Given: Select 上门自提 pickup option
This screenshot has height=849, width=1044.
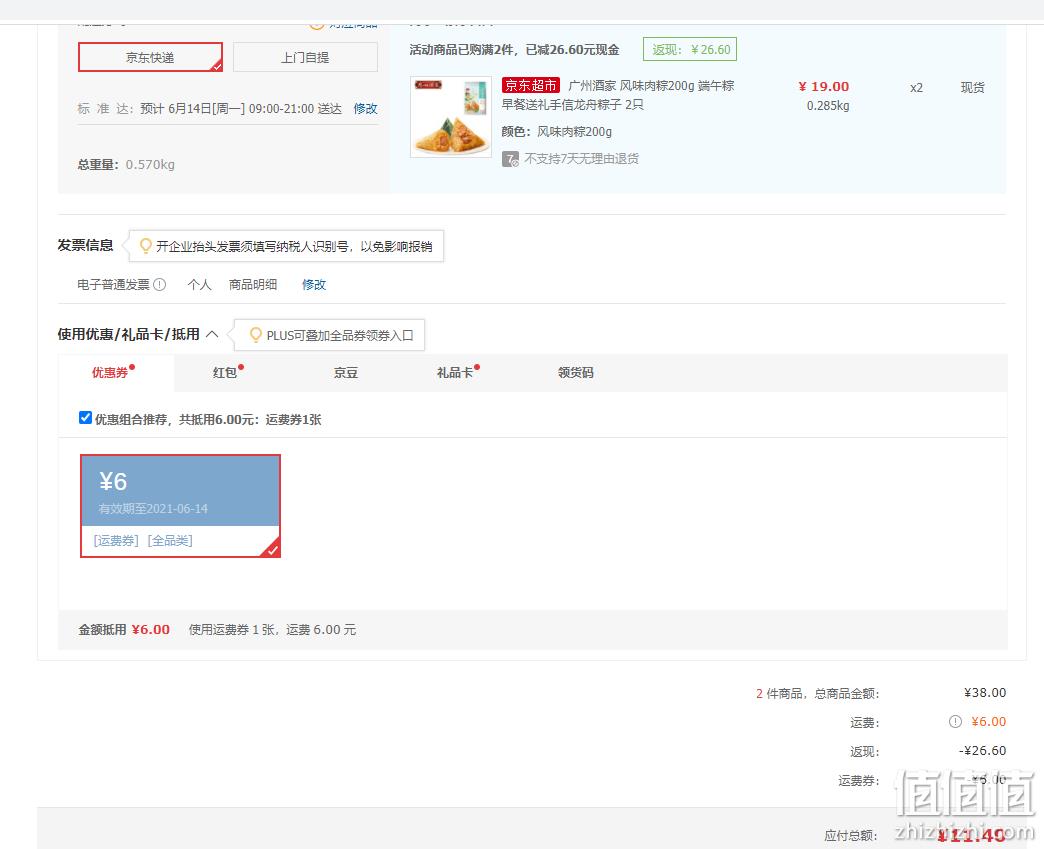Looking at the screenshot, I should (x=305, y=57).
